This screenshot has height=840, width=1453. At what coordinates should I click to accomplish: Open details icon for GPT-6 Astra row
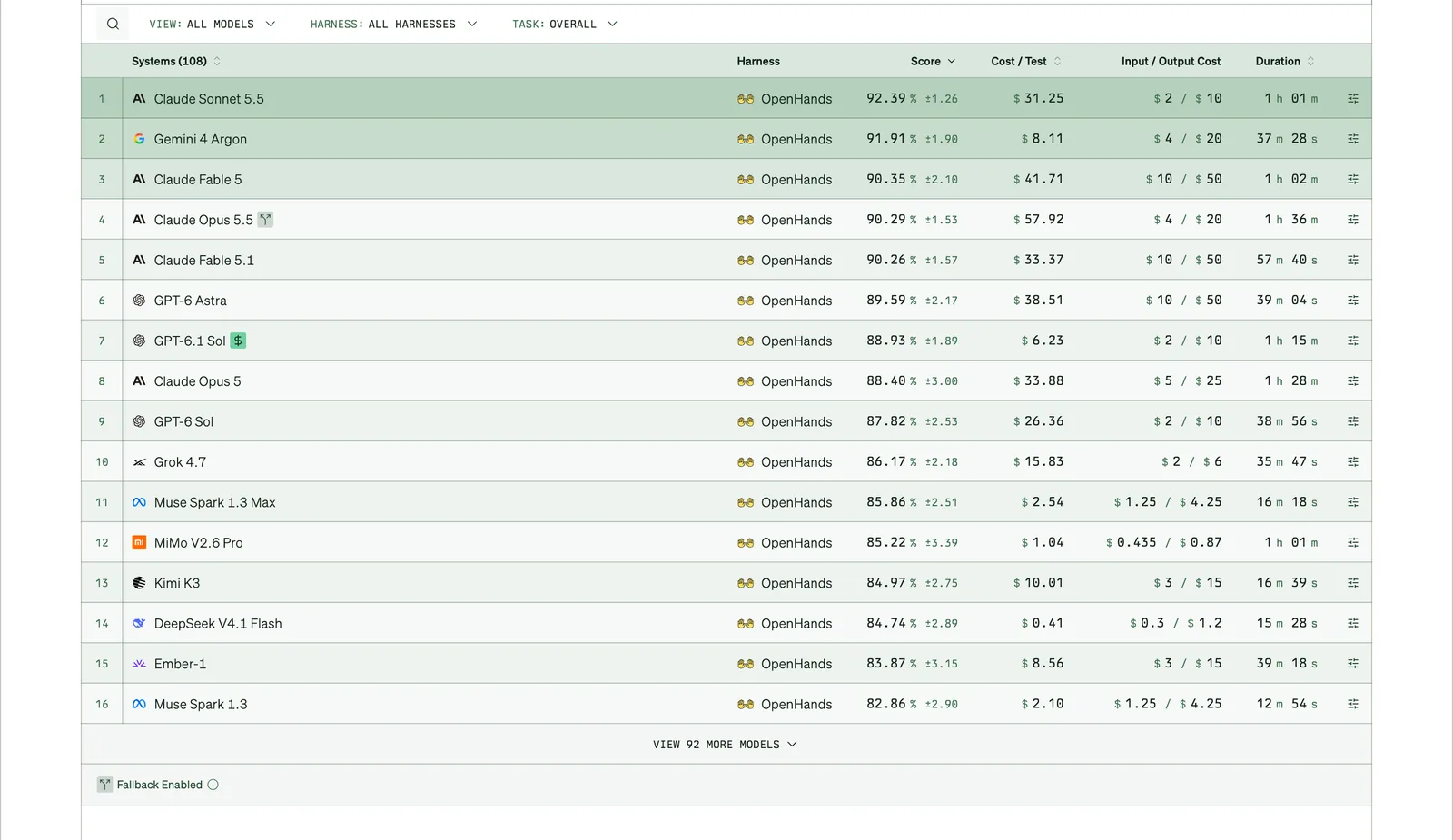[1353, 301]
